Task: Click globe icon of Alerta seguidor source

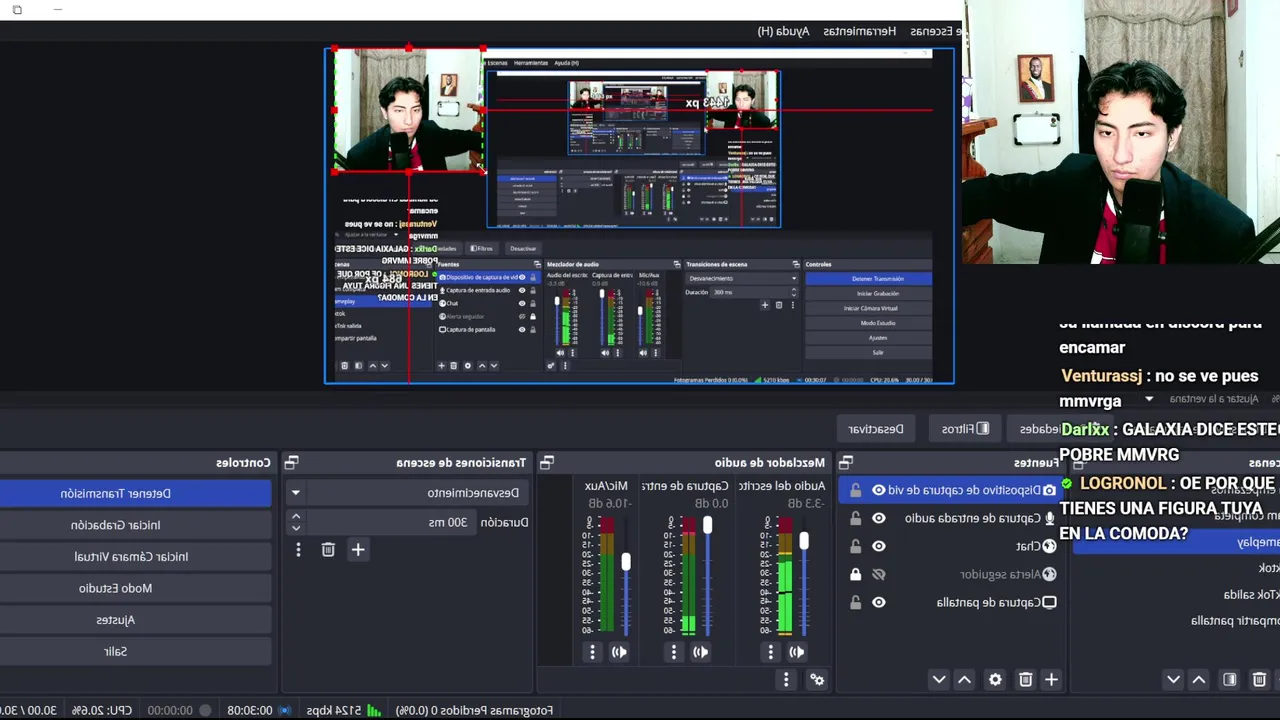Action: coord(1049,574)
